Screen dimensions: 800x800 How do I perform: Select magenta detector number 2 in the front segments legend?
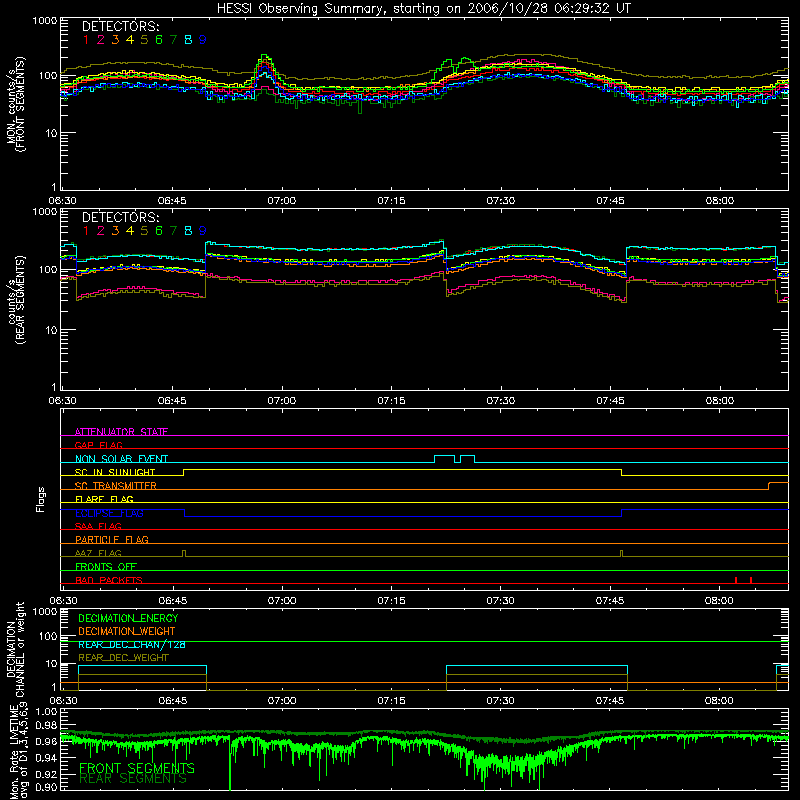pos(101,40)
